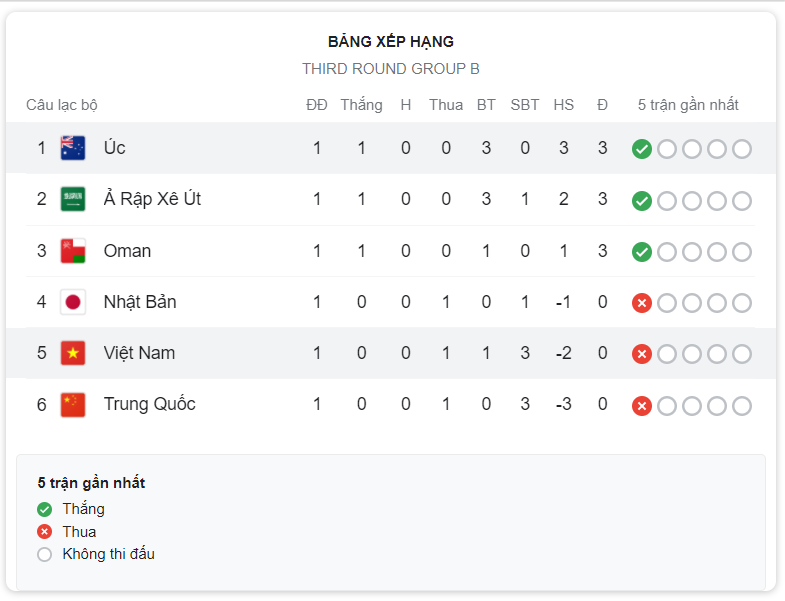
Task: Click the China flag icon
Action: [x=73, y=405]
